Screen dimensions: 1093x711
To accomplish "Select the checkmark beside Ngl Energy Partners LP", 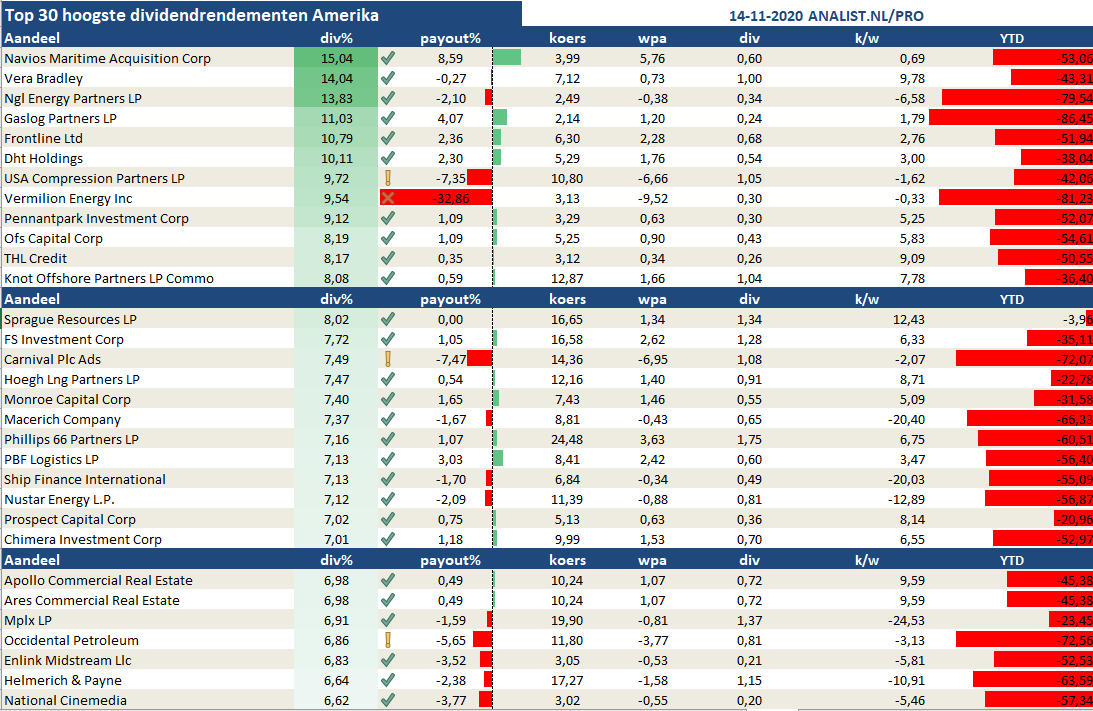I will (x=388, y=98).
